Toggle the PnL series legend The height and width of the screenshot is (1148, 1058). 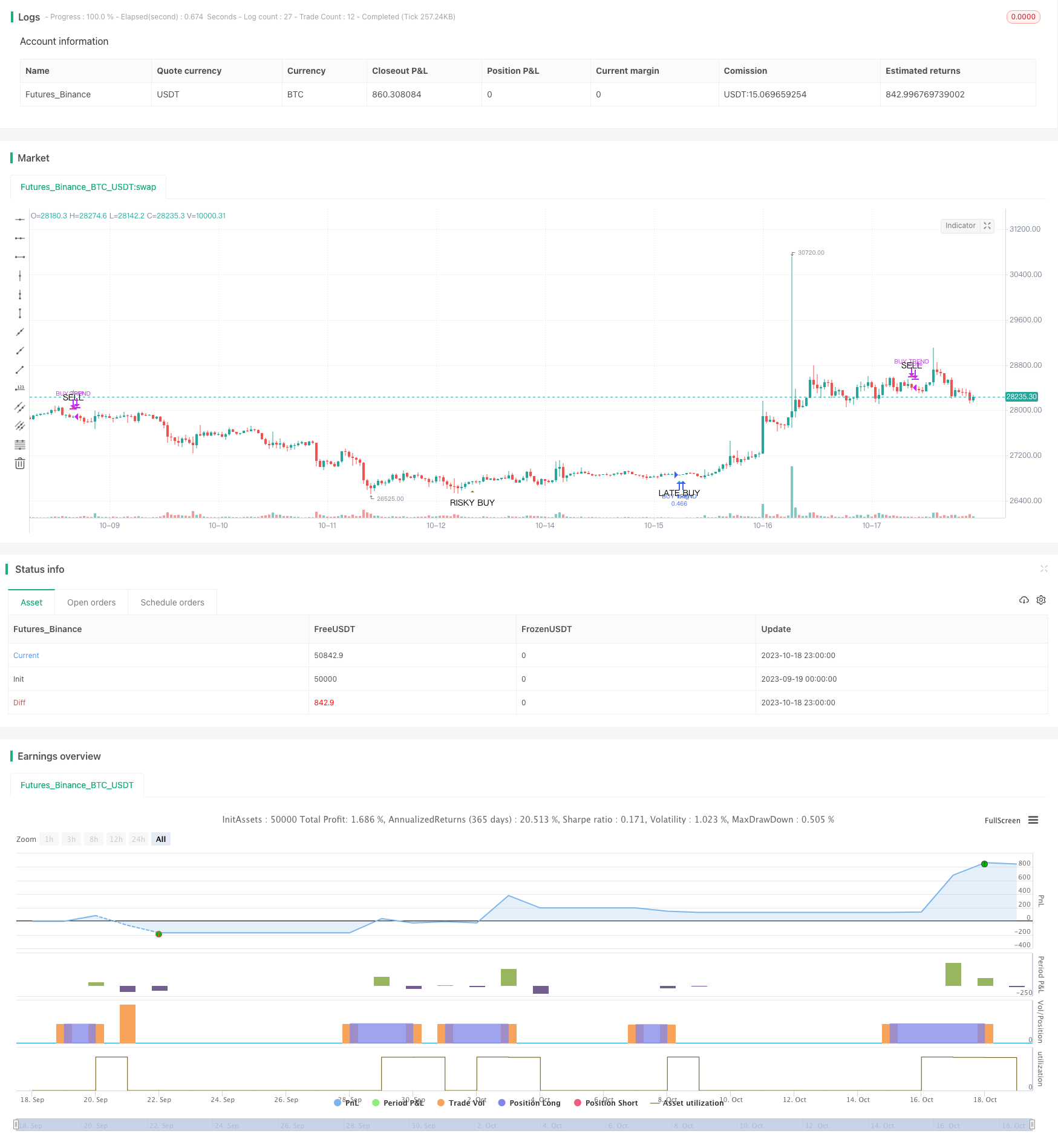(347, 1103)
